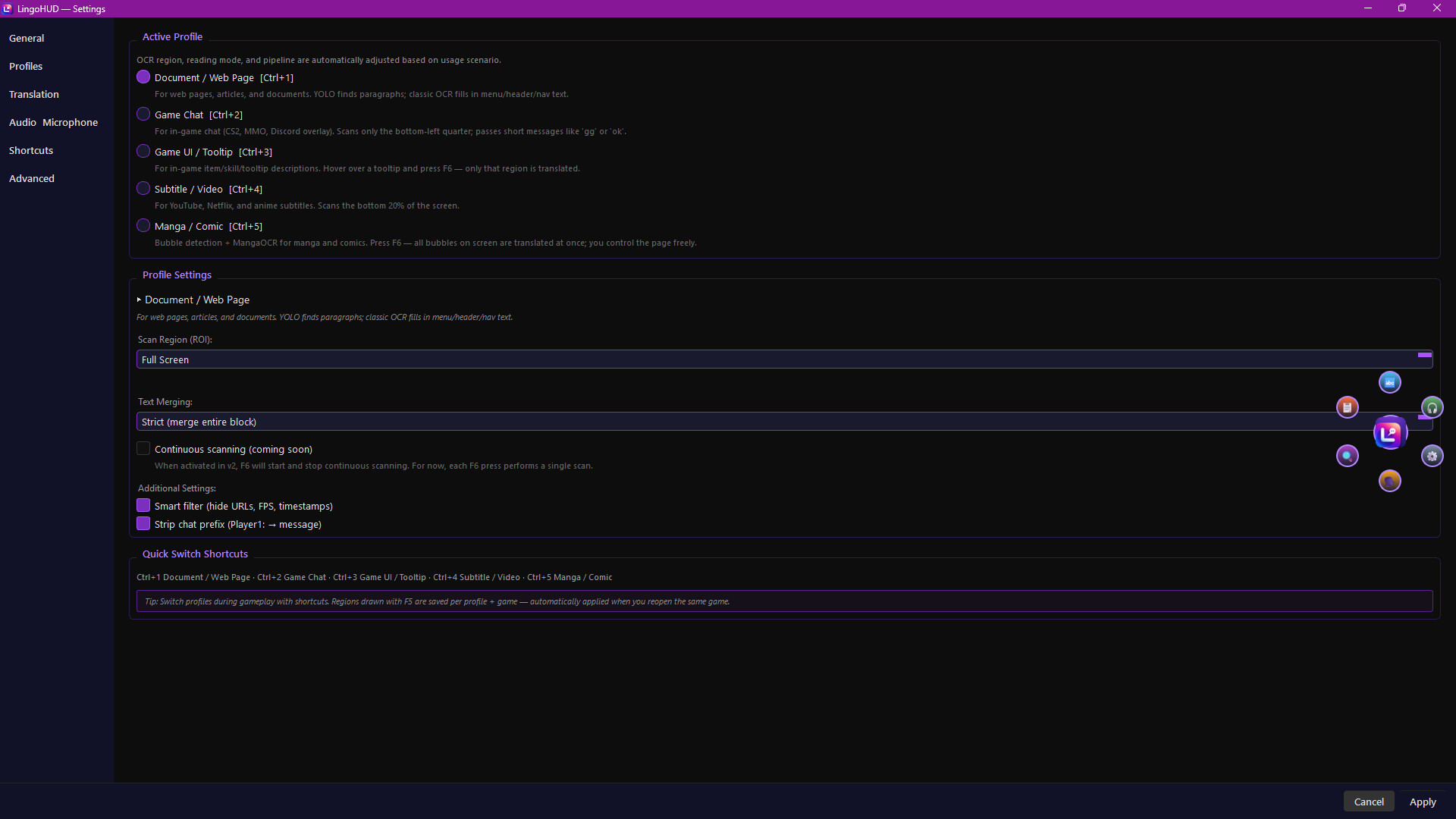Screen dimensions: 1456x819
Task: Toggle Strip chat prefix checkbox
Action: tap(143, 524)
